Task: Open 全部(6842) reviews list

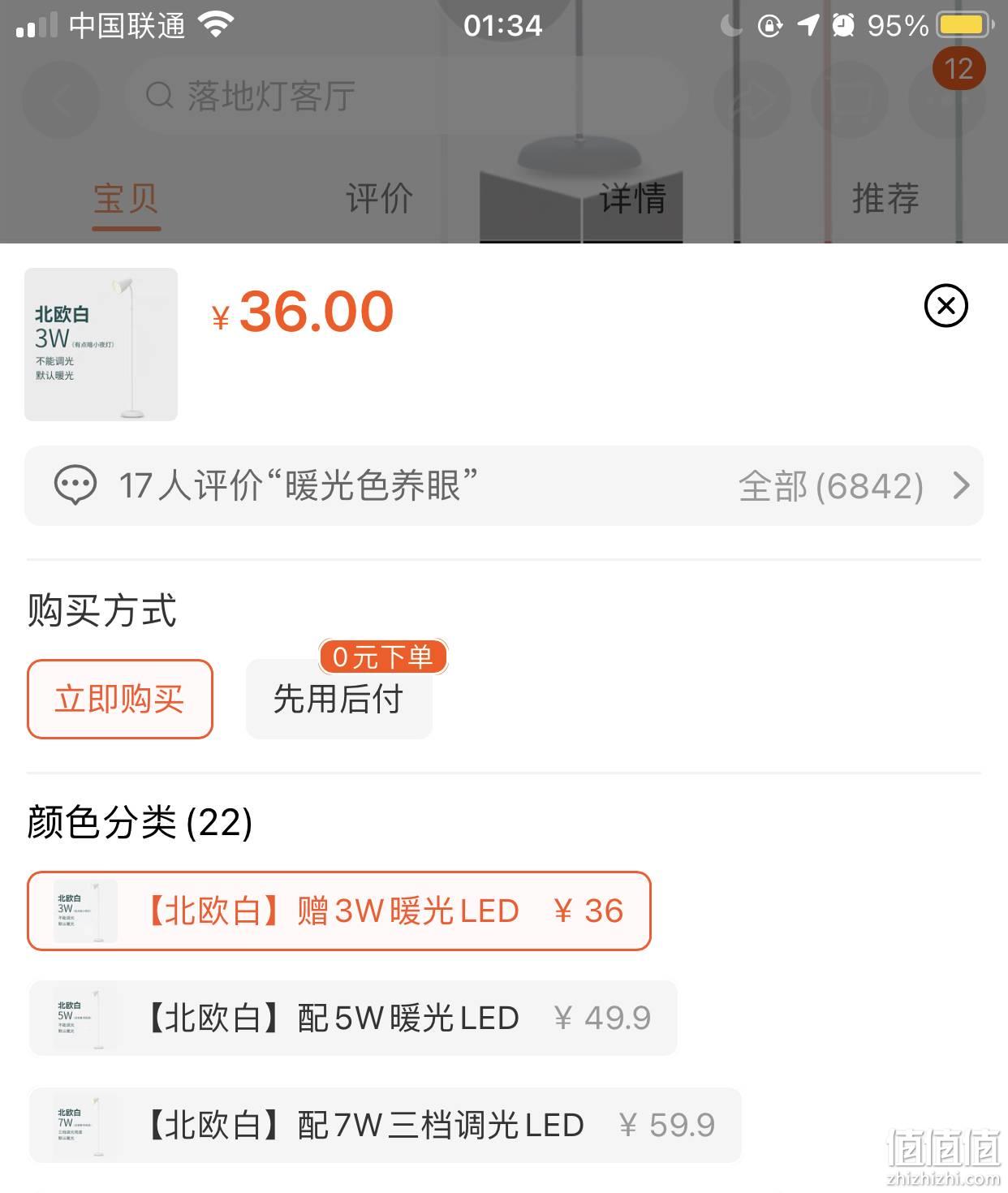Action: click(831, 486)
